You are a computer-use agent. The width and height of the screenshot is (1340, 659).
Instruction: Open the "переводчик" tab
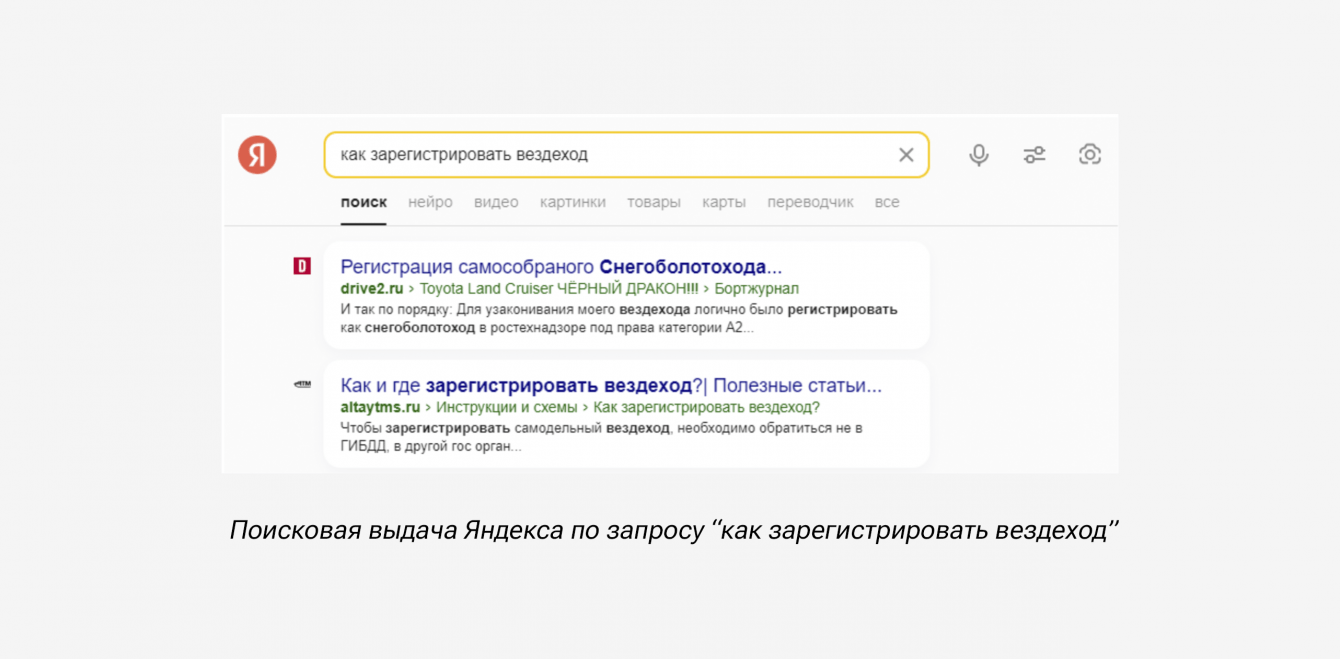[810, 202]
